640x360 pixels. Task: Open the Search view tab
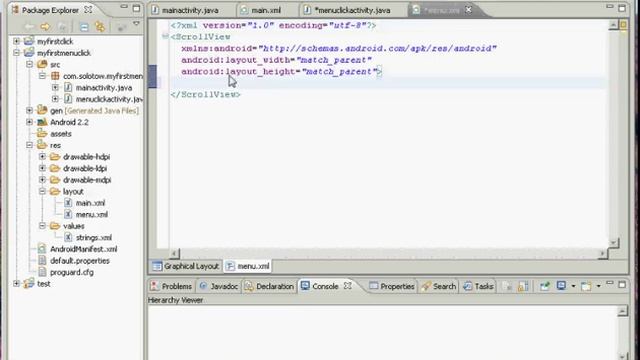[439, 287]
